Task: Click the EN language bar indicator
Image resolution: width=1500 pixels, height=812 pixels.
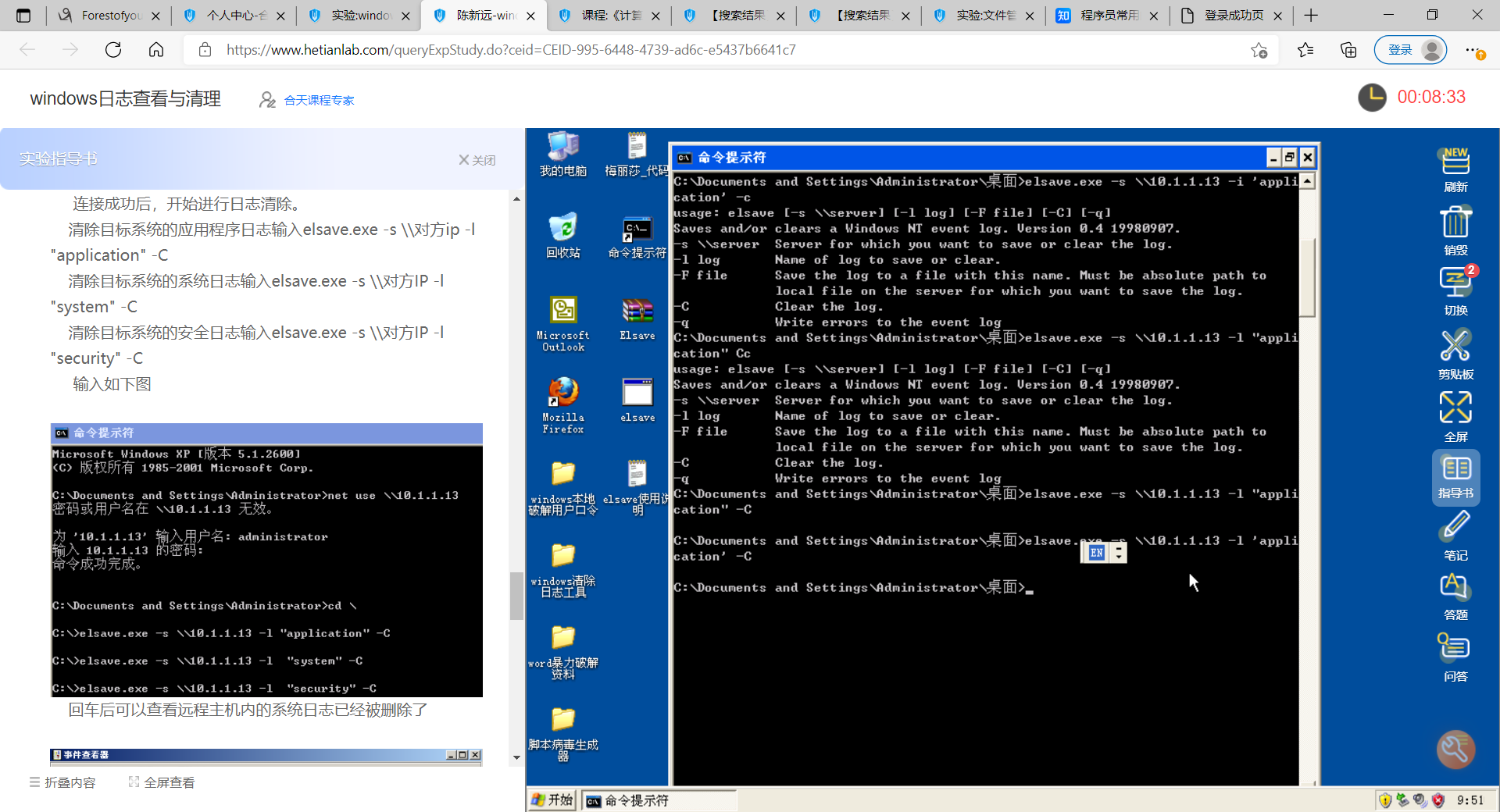Action: [x=1096, y=553]
